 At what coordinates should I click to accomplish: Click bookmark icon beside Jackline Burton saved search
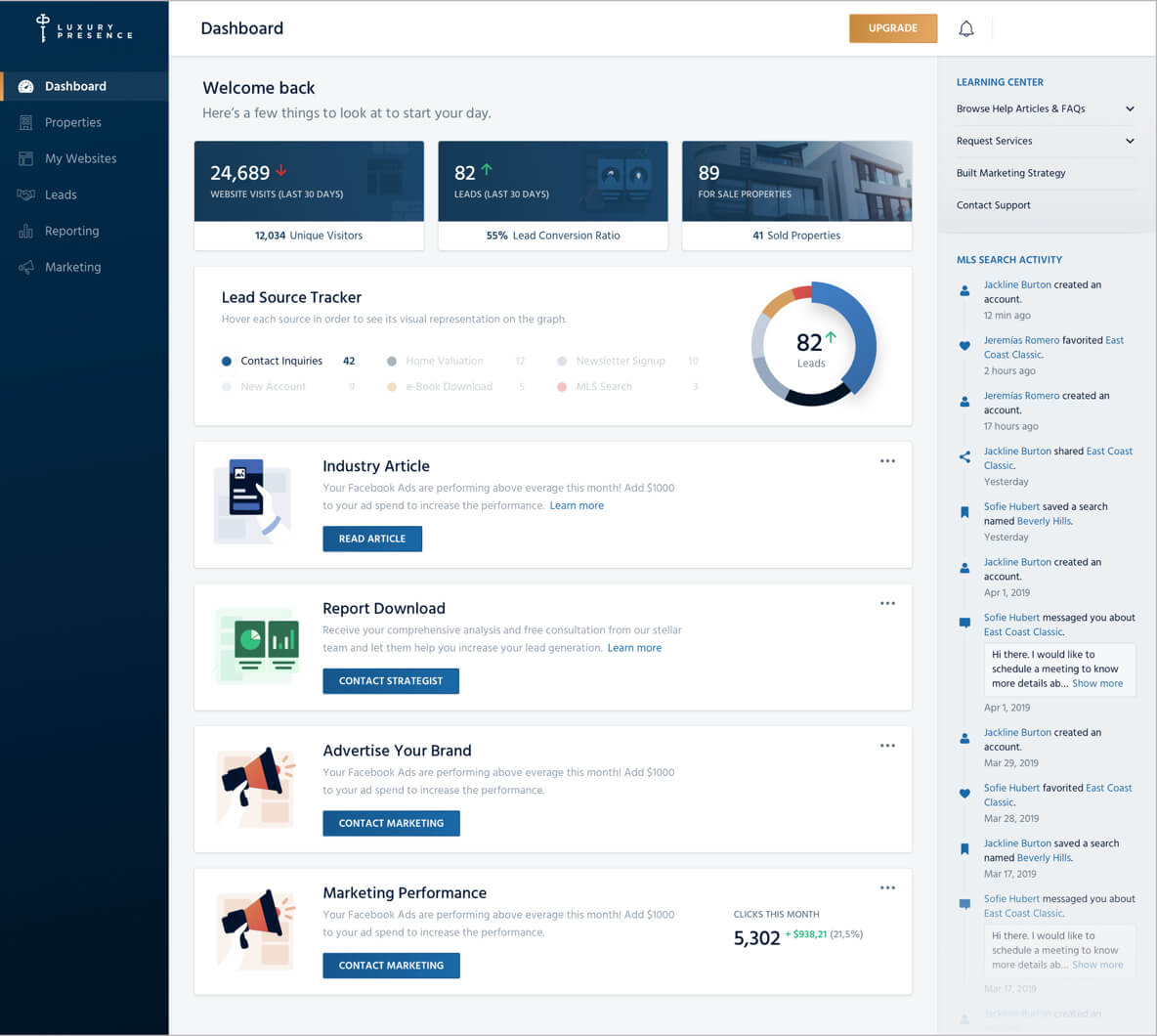[964, 849]
